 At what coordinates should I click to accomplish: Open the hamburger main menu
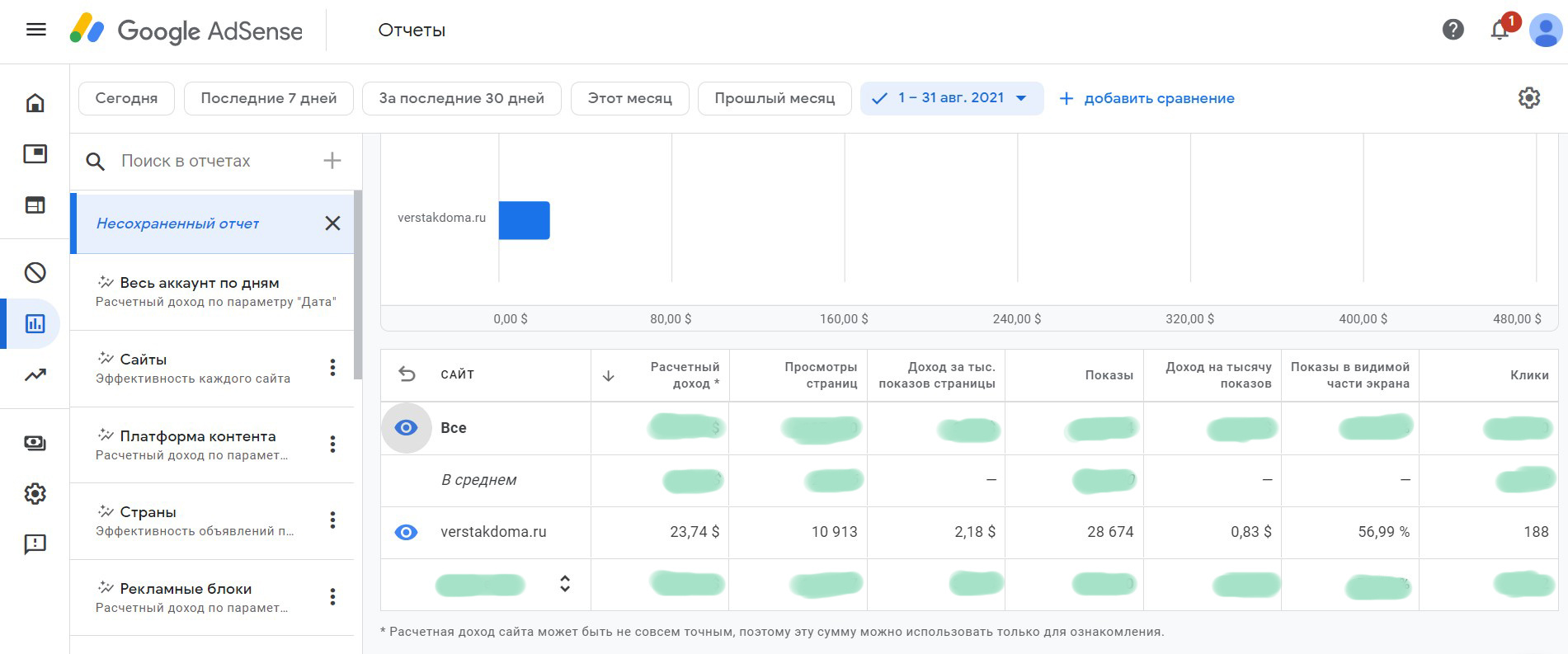coord(35,31)
